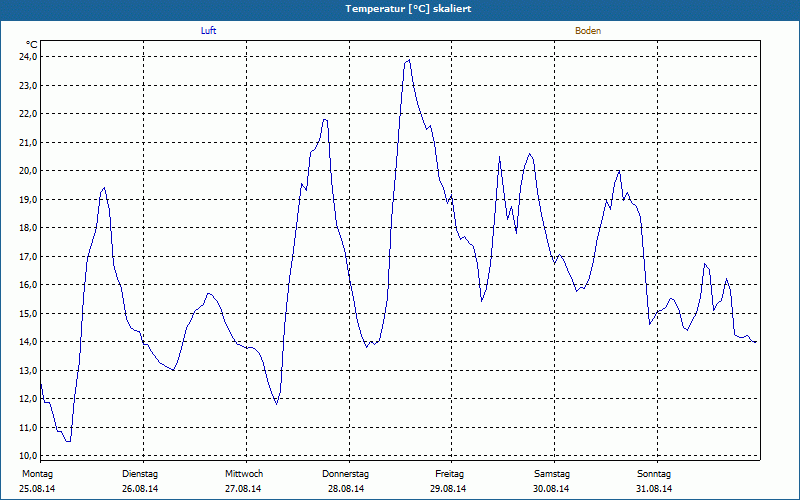
Task: Click the '°C' unit label
Action: point(32,45)
